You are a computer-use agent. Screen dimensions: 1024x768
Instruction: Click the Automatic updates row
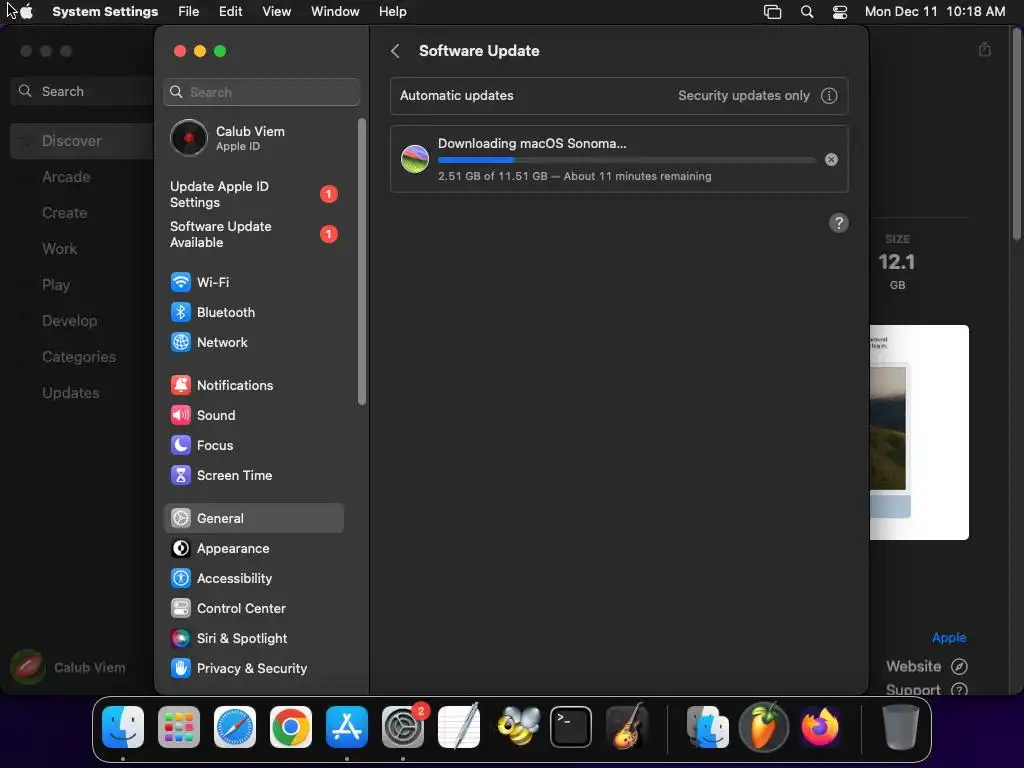coord(619,95)
